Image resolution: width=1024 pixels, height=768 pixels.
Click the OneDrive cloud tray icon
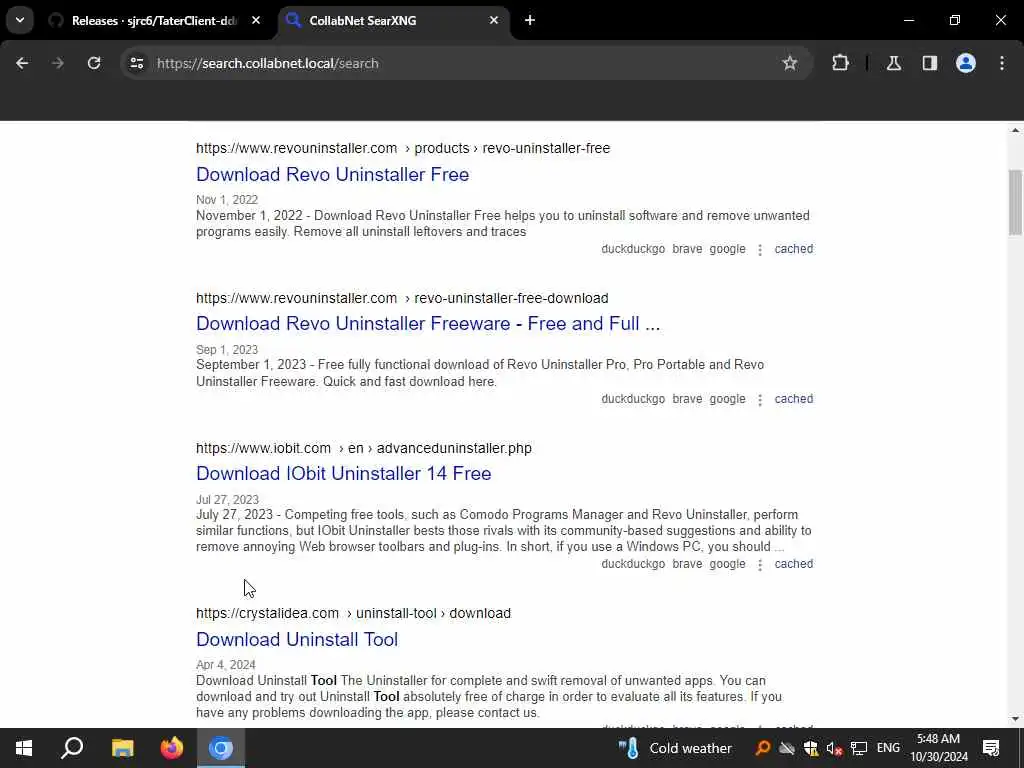pos(787,748)
